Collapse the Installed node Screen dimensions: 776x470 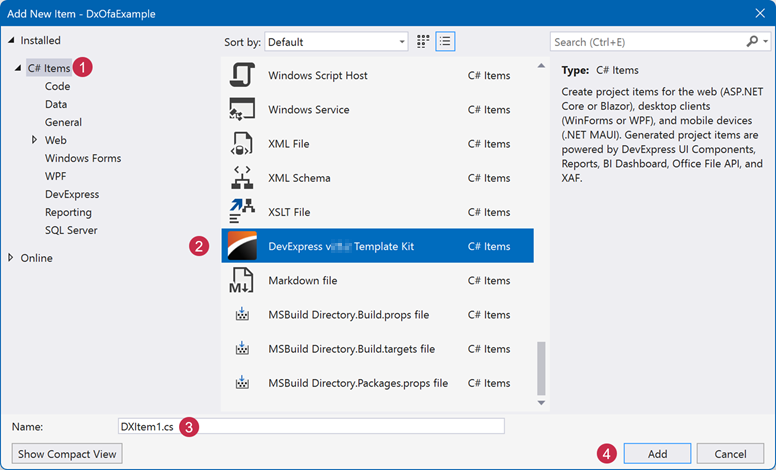11,40
